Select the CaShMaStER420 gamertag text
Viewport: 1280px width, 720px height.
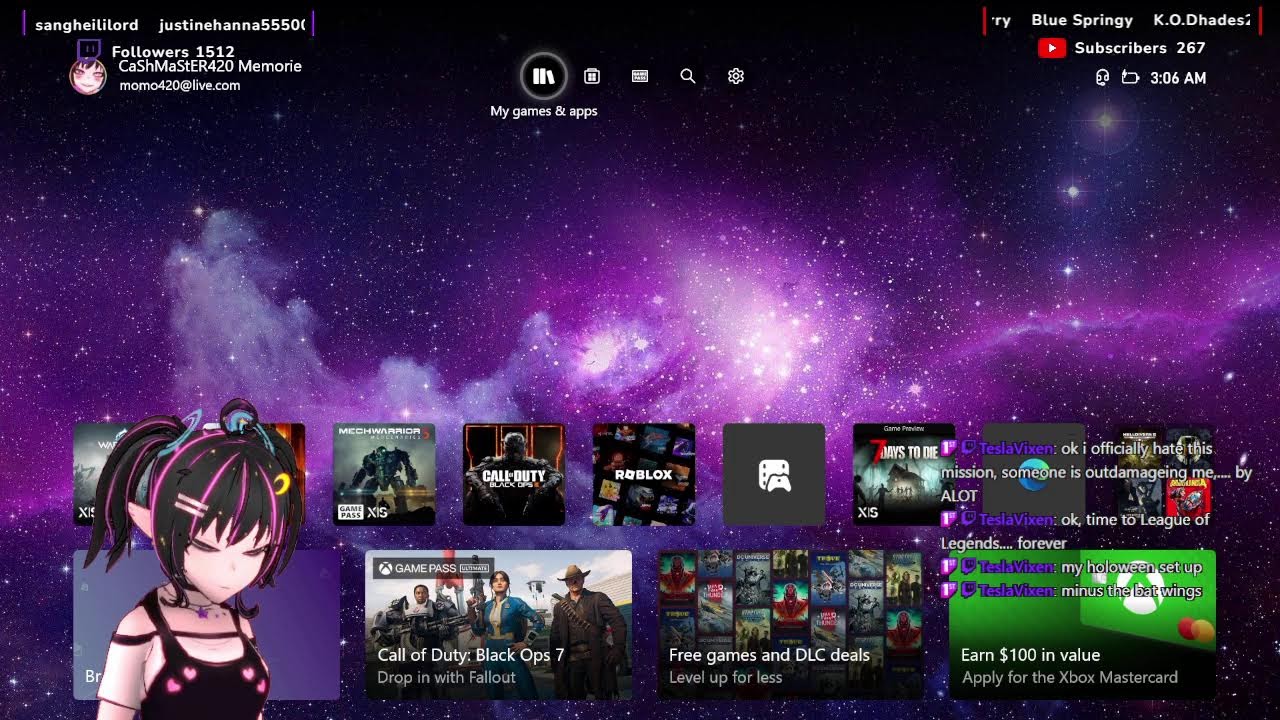[x=210, y=66]
